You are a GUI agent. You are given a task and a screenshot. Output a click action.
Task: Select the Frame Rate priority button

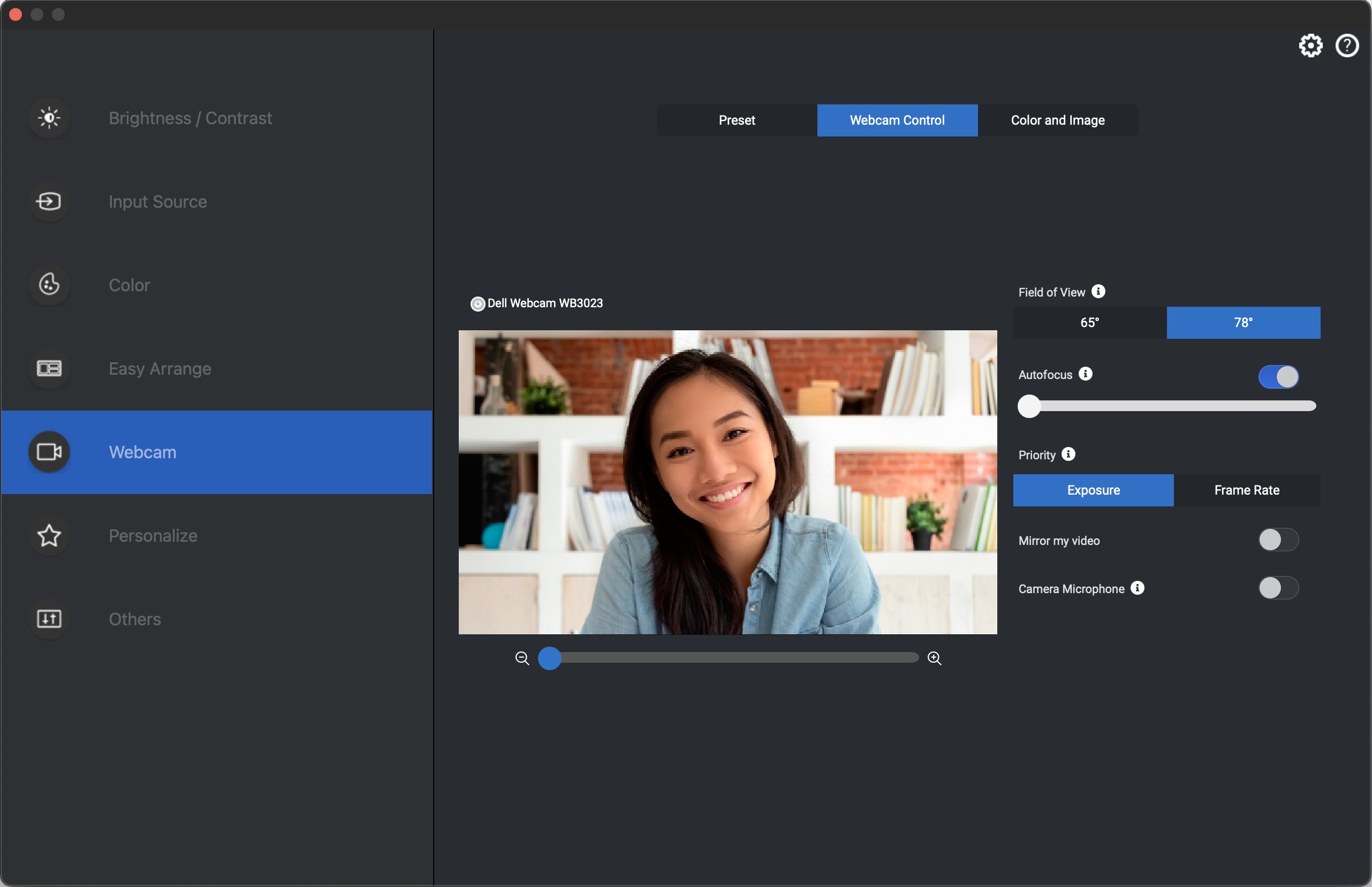[x=1246, y=490]
